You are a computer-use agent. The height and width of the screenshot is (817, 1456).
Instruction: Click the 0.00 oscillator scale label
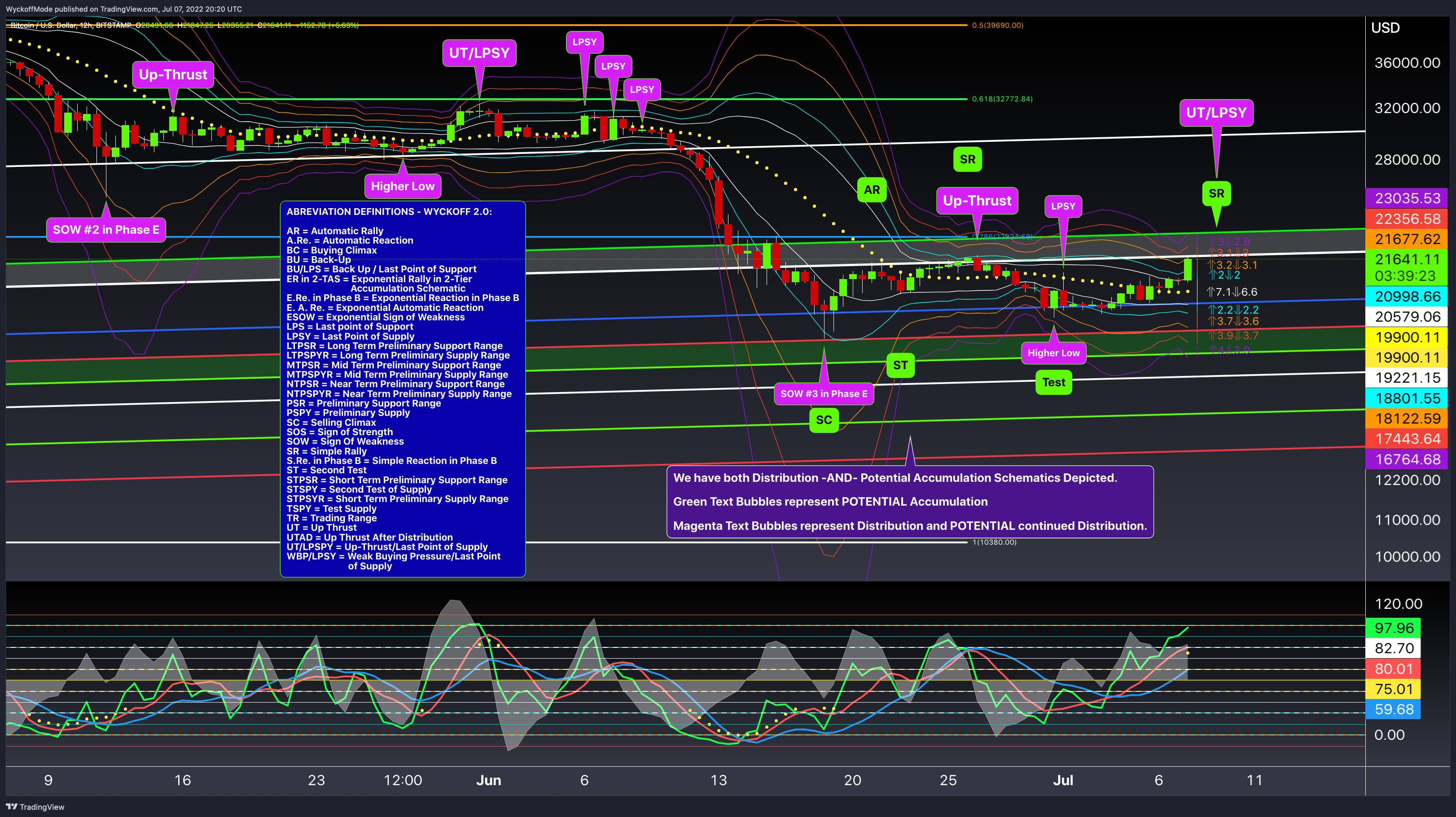pos(1389,735)
